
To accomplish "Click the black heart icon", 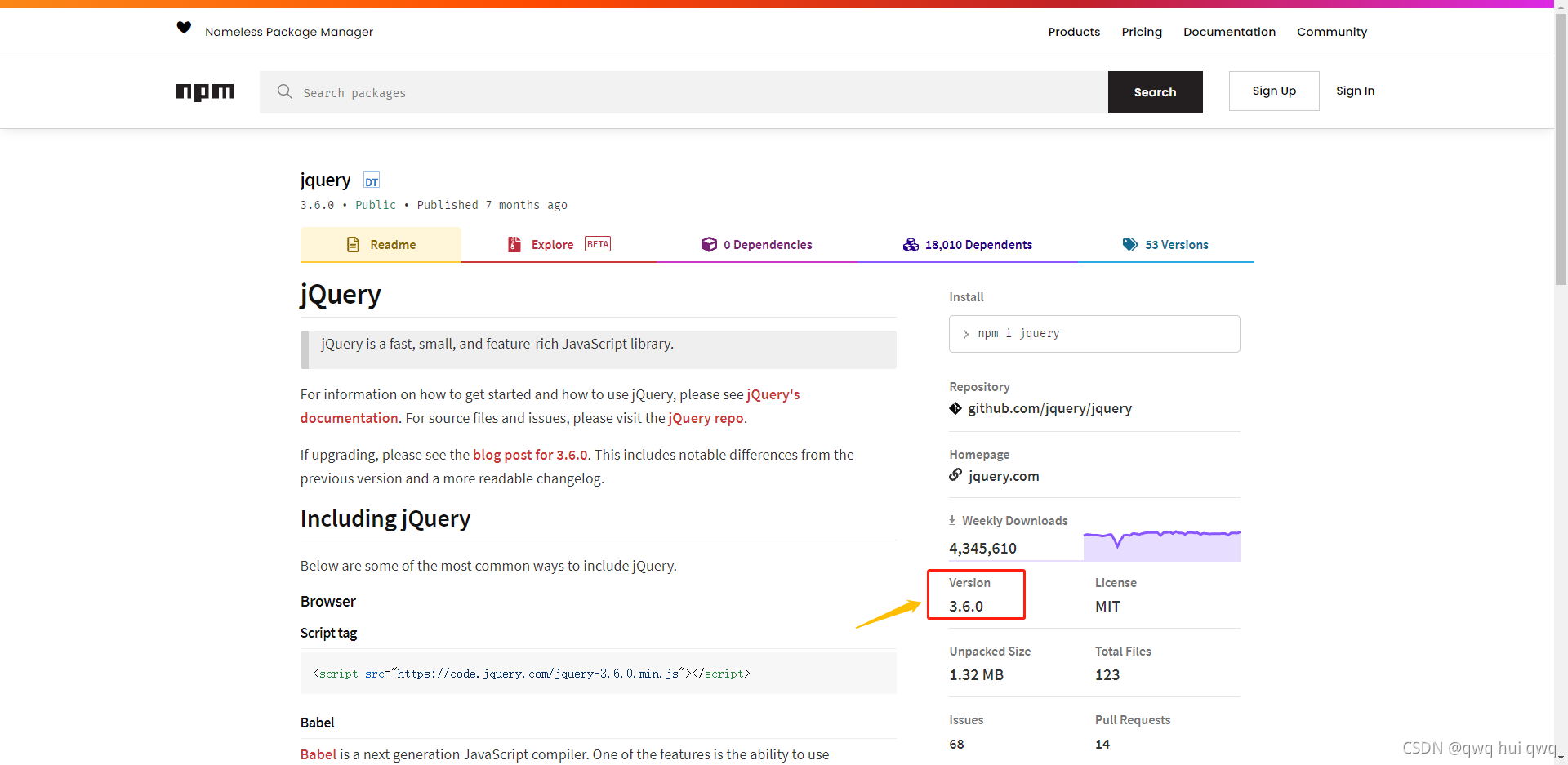I will pos(184,28).
